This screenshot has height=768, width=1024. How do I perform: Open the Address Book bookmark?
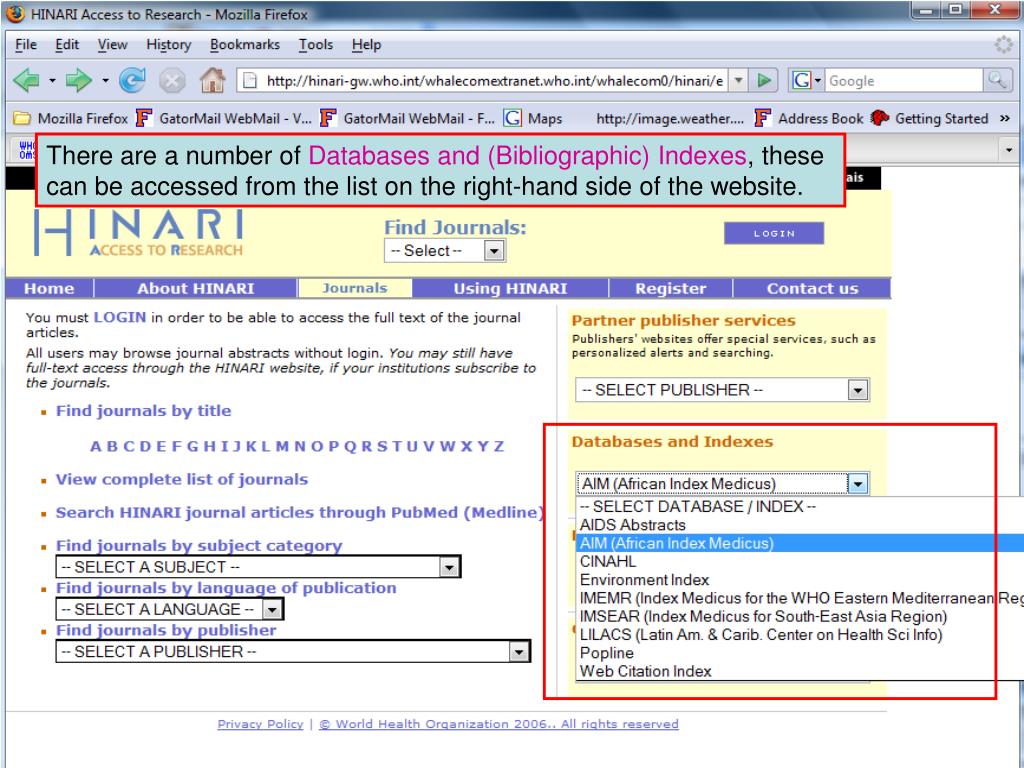coord(809,118)
